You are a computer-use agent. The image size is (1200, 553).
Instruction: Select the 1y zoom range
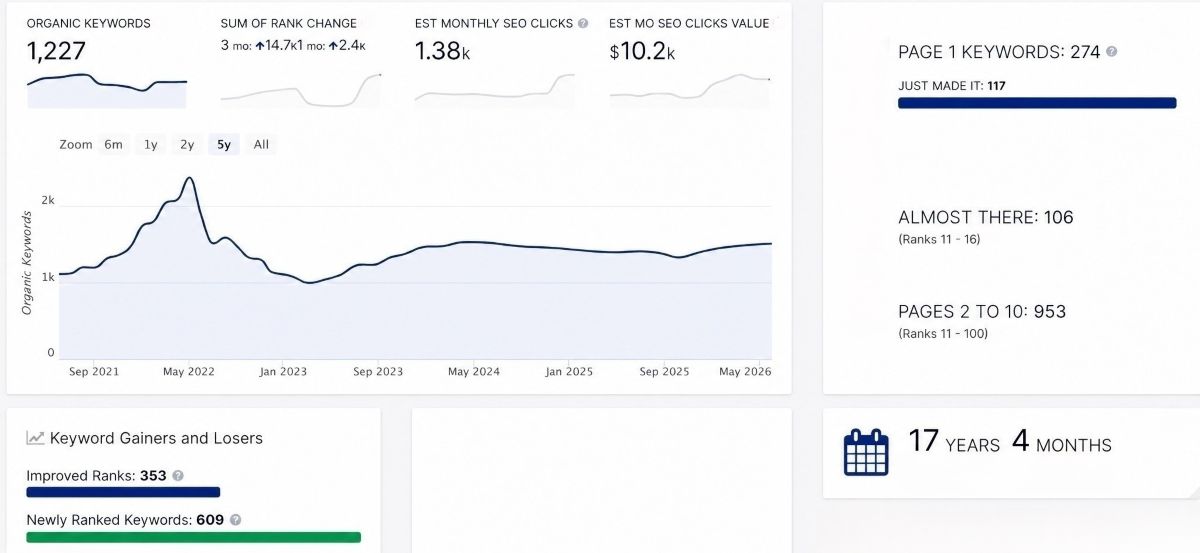[150, 145]
